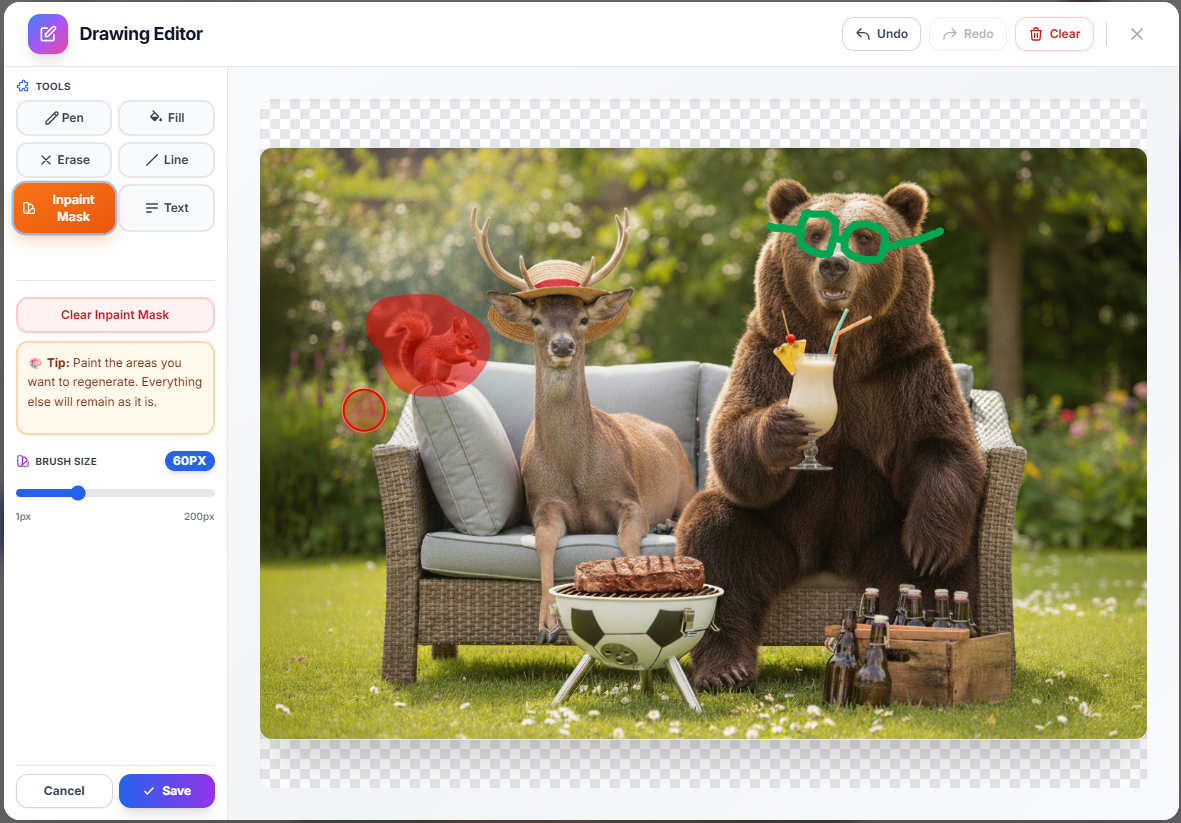This screenshot has height=823, width=1181.
Task: Select the Fill bucket tool
Action: (x=166, y=117)
